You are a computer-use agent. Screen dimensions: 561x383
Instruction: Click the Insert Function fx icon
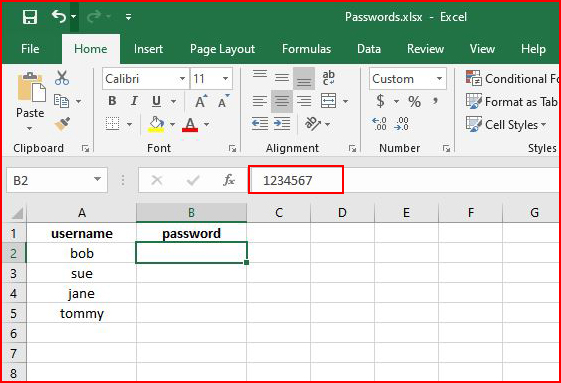(x=229, y=180)
